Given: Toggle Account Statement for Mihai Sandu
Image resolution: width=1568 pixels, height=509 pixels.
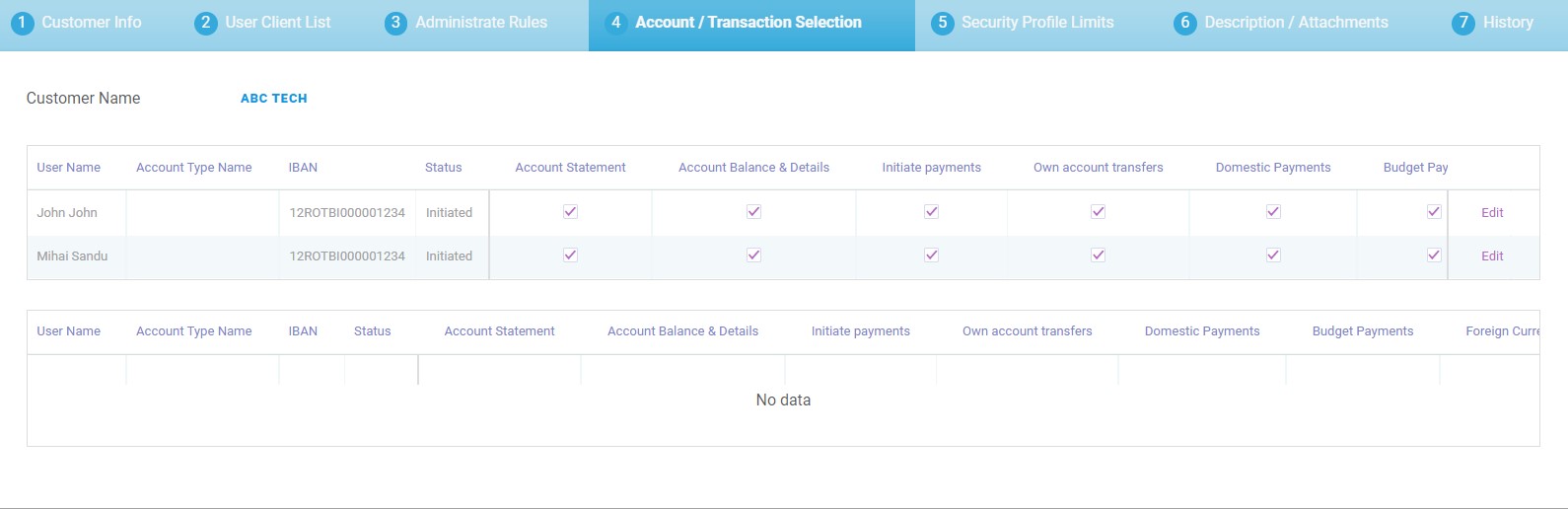Looking at the screenshot, I should pos(570,255).
